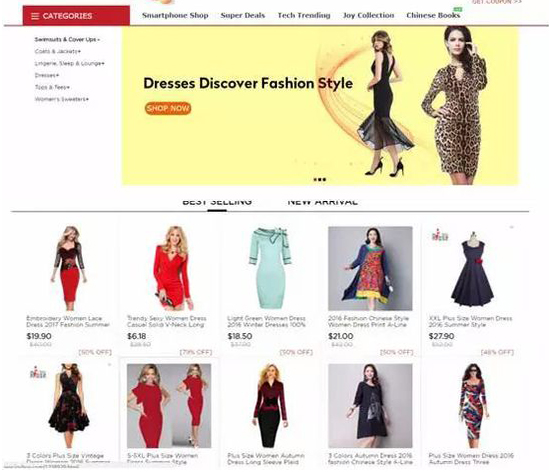This screenshot has width=549, height=474.
Task: Switch to the New Arrival tab
Action: pos(322,202)
